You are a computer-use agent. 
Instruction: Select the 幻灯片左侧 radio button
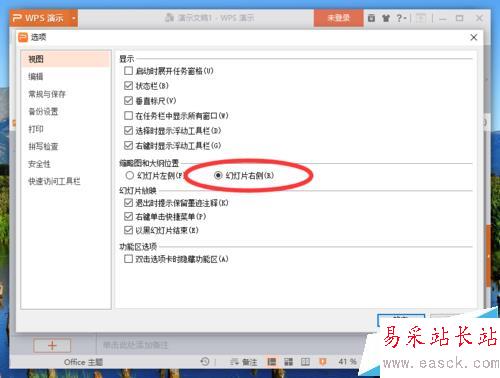(x=130, y=175)
